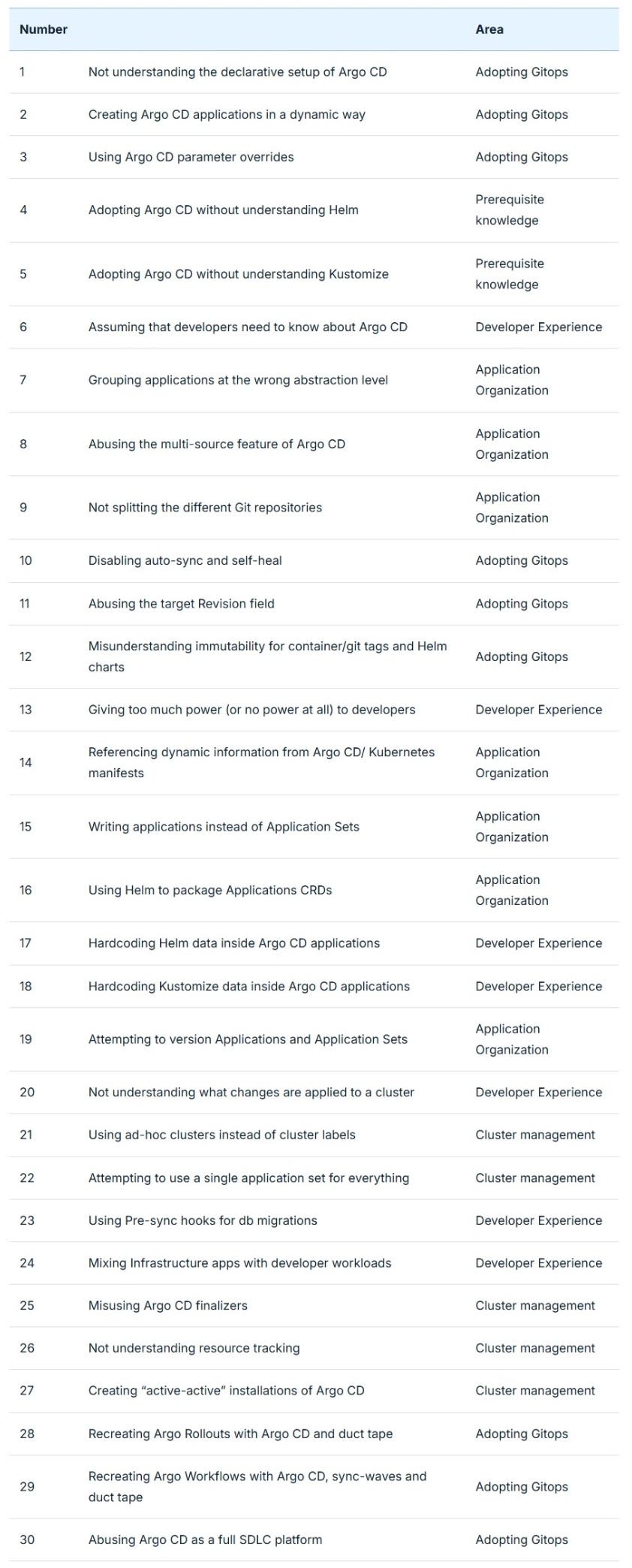Image resolution: width=632 pixels, height=1568 pixels.
Task: Click the Area column header
Action: [489, 29]
